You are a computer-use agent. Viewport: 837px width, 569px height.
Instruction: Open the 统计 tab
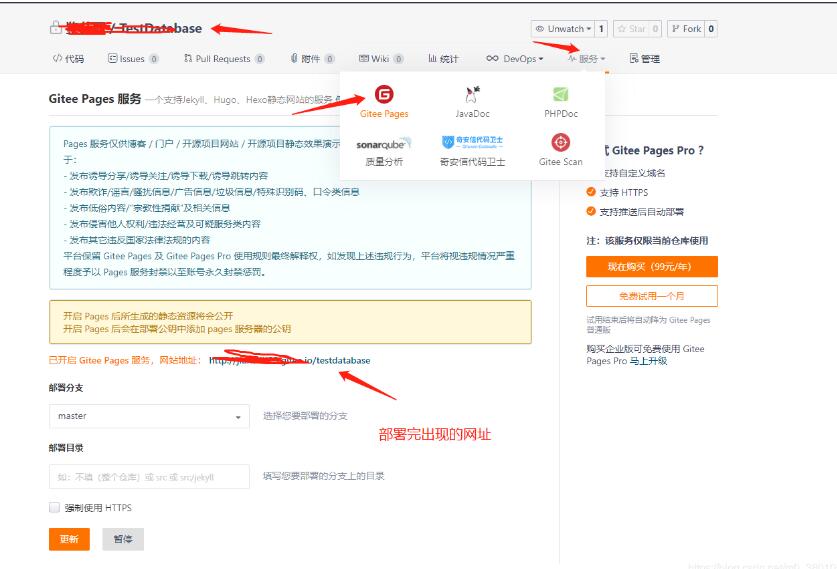click(443, 59)
